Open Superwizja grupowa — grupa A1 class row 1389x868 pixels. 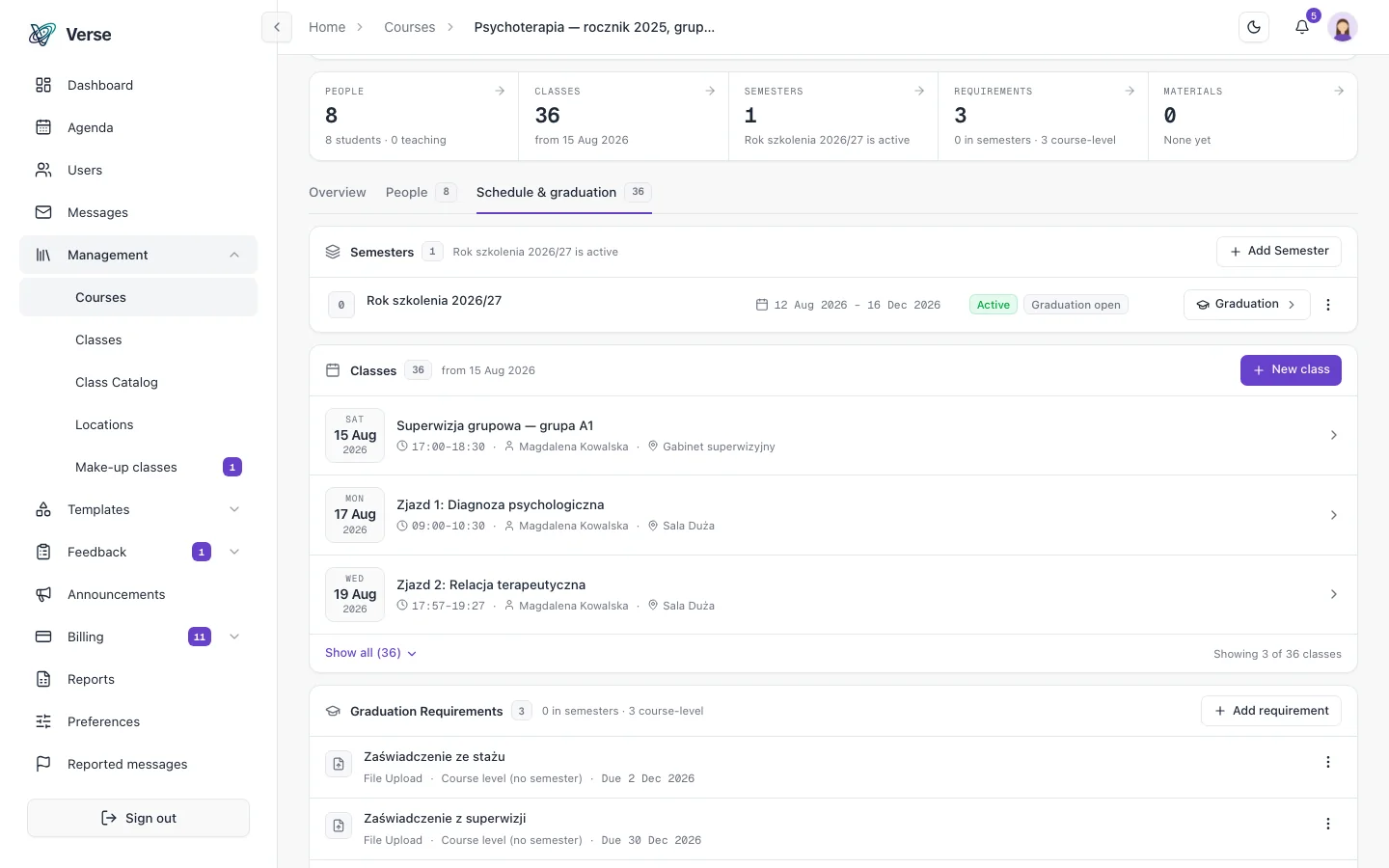[833, 435]
